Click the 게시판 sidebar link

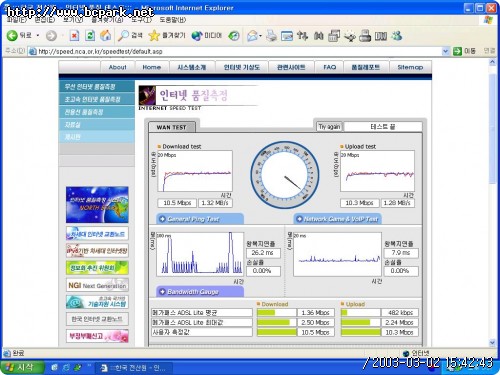coord(97,137)
